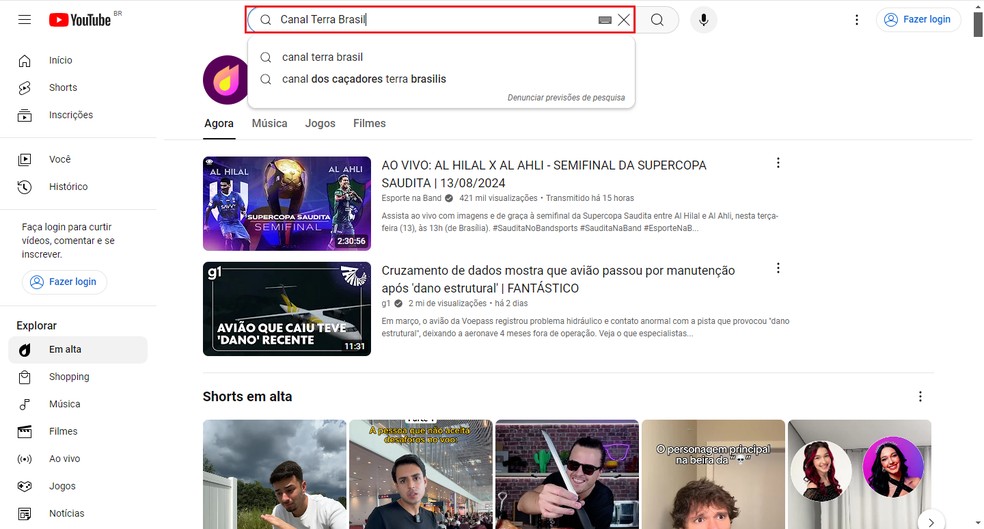
Task: Select Em alta in Explorar
Action: click(x=78, y=350)
